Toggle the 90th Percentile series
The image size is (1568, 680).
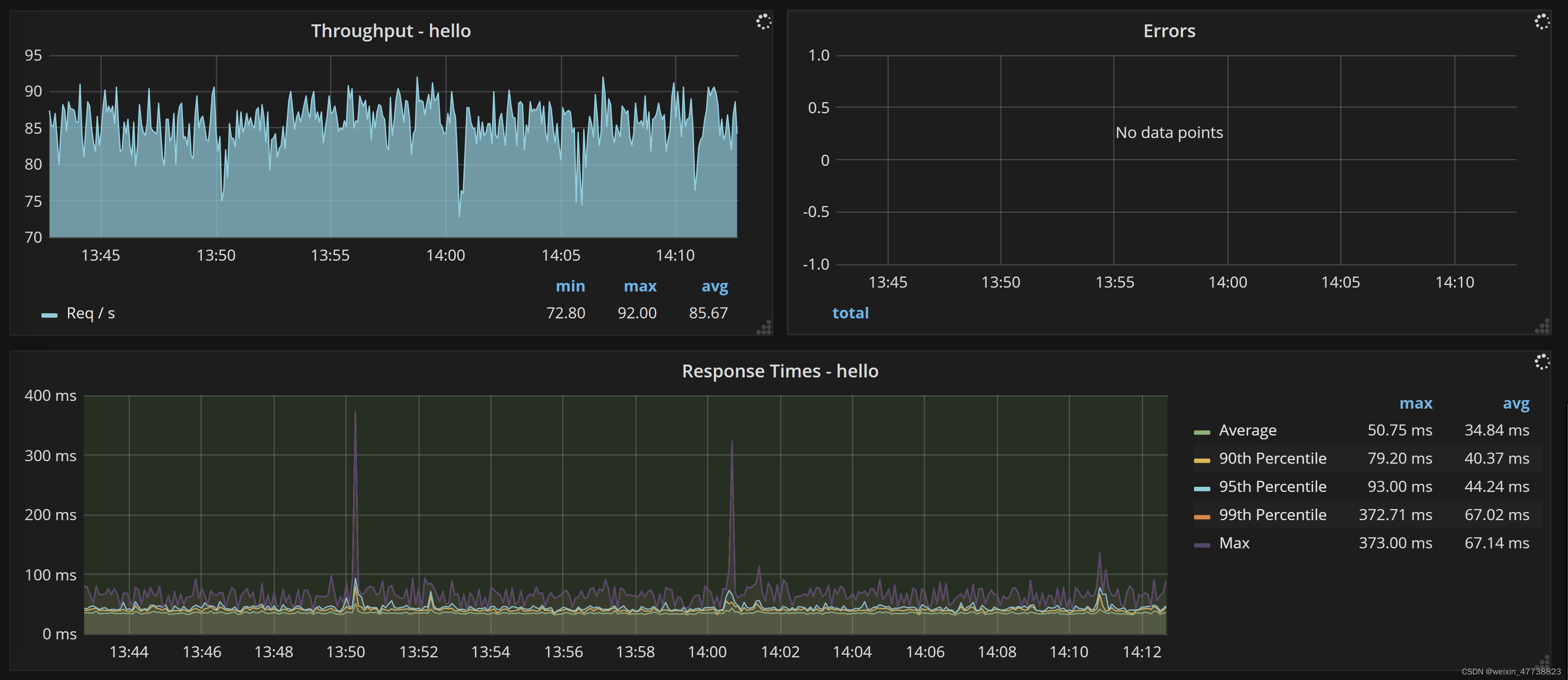1272,459
